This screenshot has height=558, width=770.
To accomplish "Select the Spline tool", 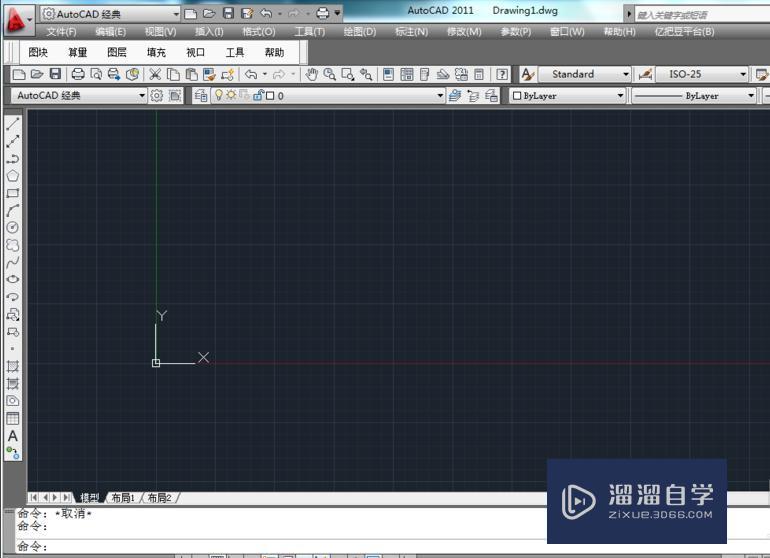I will (x=13, y=262).
